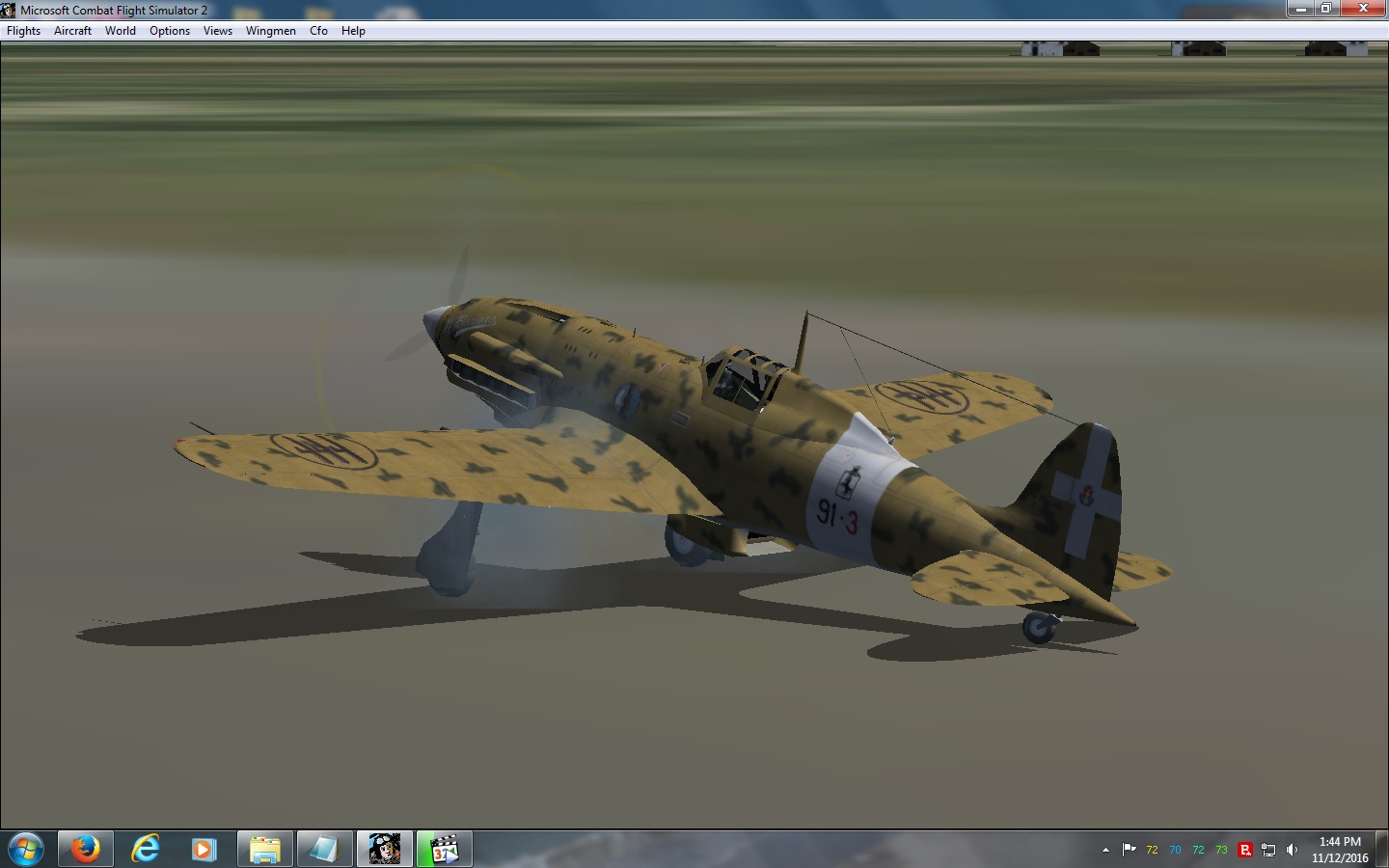Select the Combat Flight Simulator pilot taskbar icon
1389x868 pixels.
[x=385, y=850]
